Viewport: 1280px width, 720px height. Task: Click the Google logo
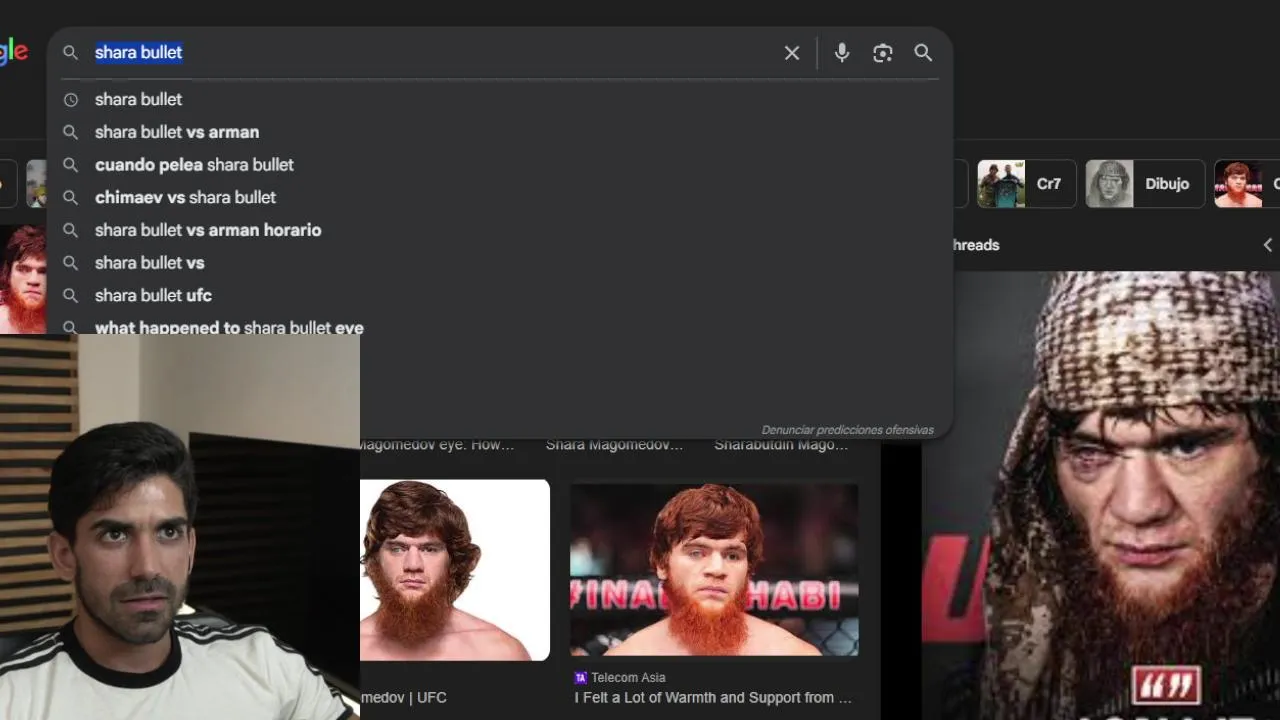click(13, 52)
